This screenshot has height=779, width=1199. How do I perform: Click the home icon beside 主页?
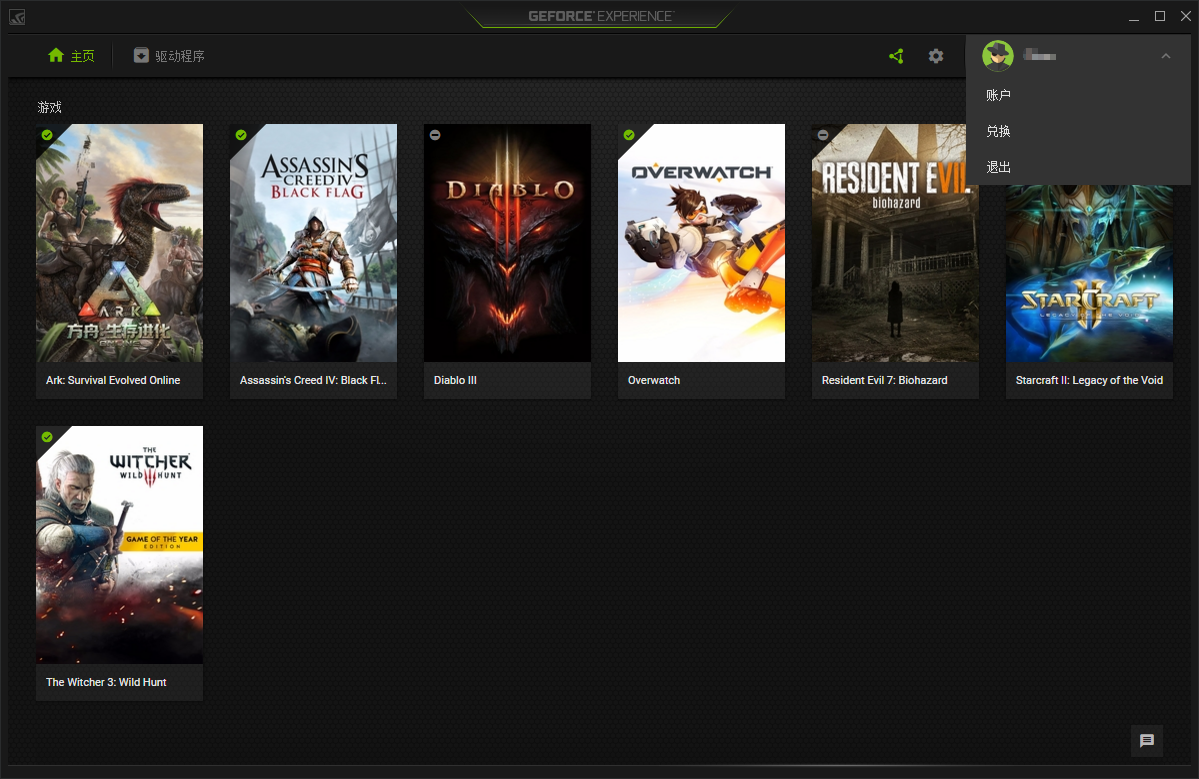pos(56,55)
